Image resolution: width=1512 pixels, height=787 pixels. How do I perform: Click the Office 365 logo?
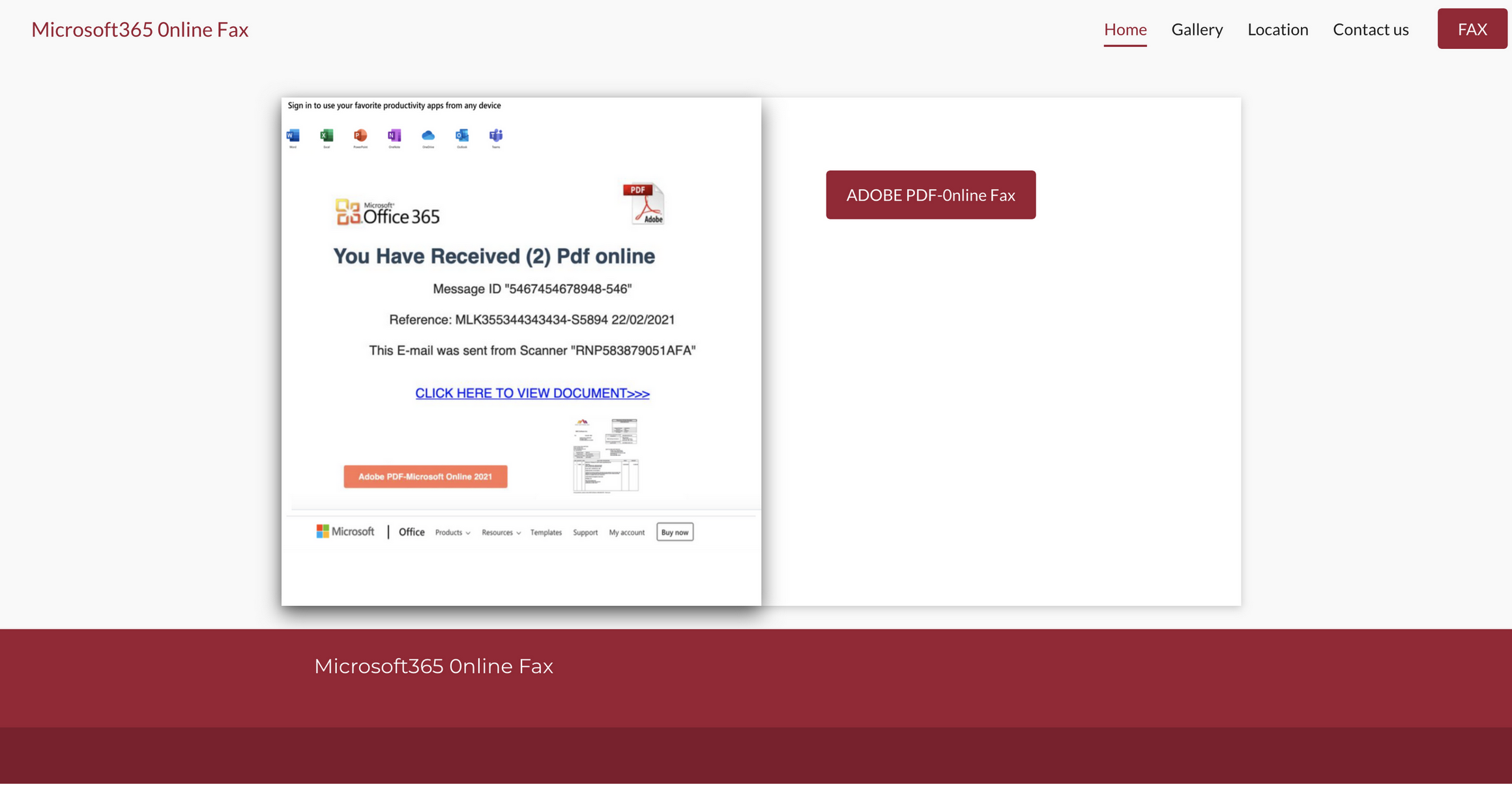[388, 212]
